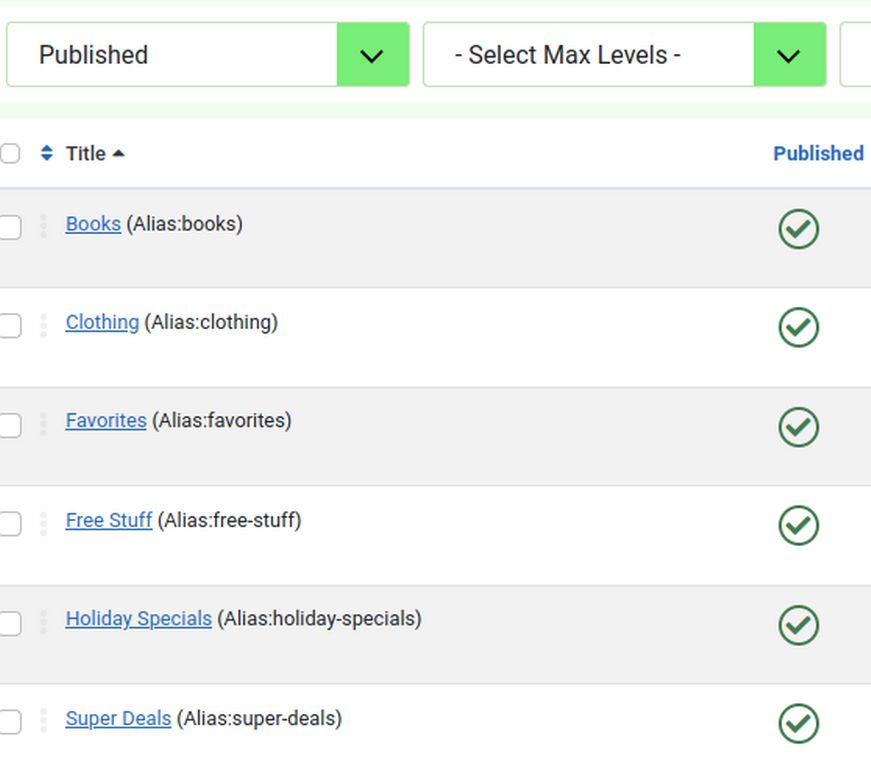Viewport: 871px width, 766px height.
Task: Click the drag handle beside Free Stuff
Action: pos(43,523)
